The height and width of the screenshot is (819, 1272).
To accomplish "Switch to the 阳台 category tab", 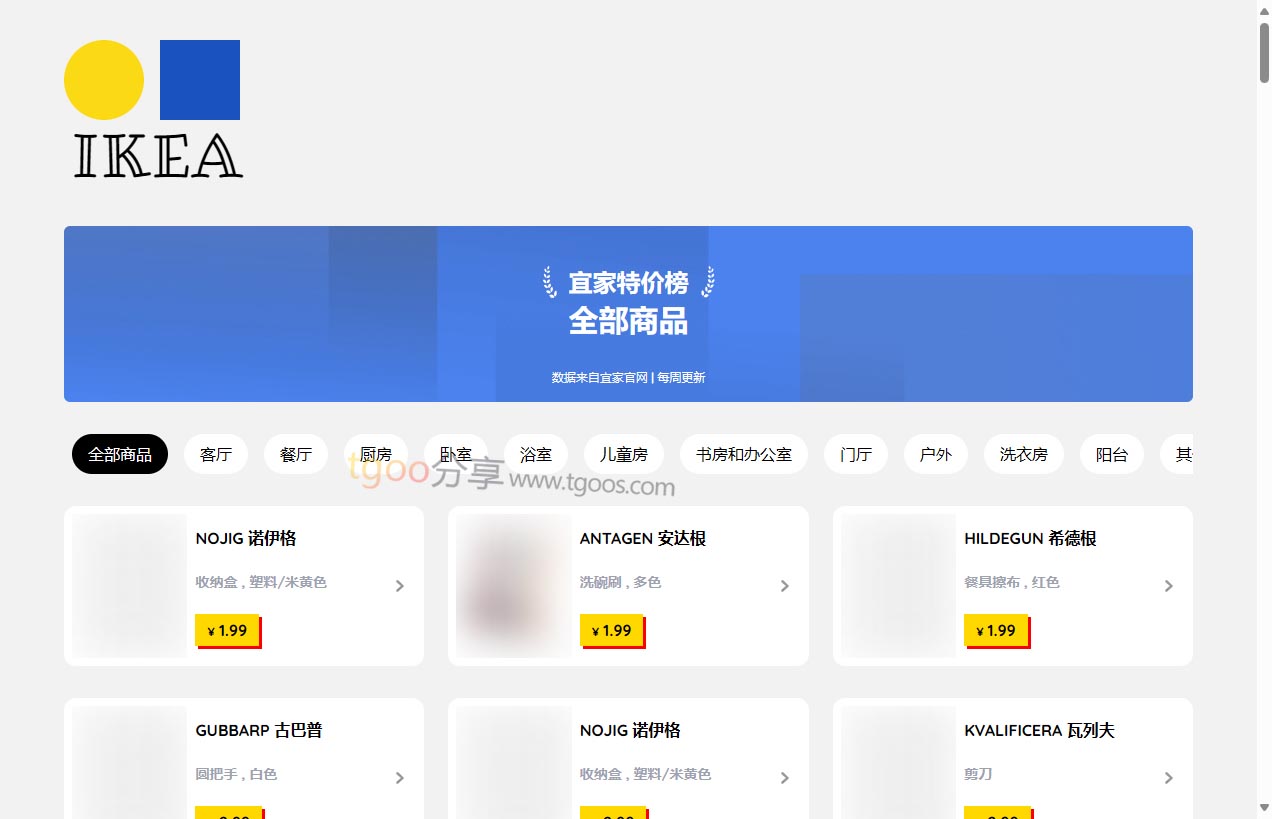I will click(x=1112, y=454).
